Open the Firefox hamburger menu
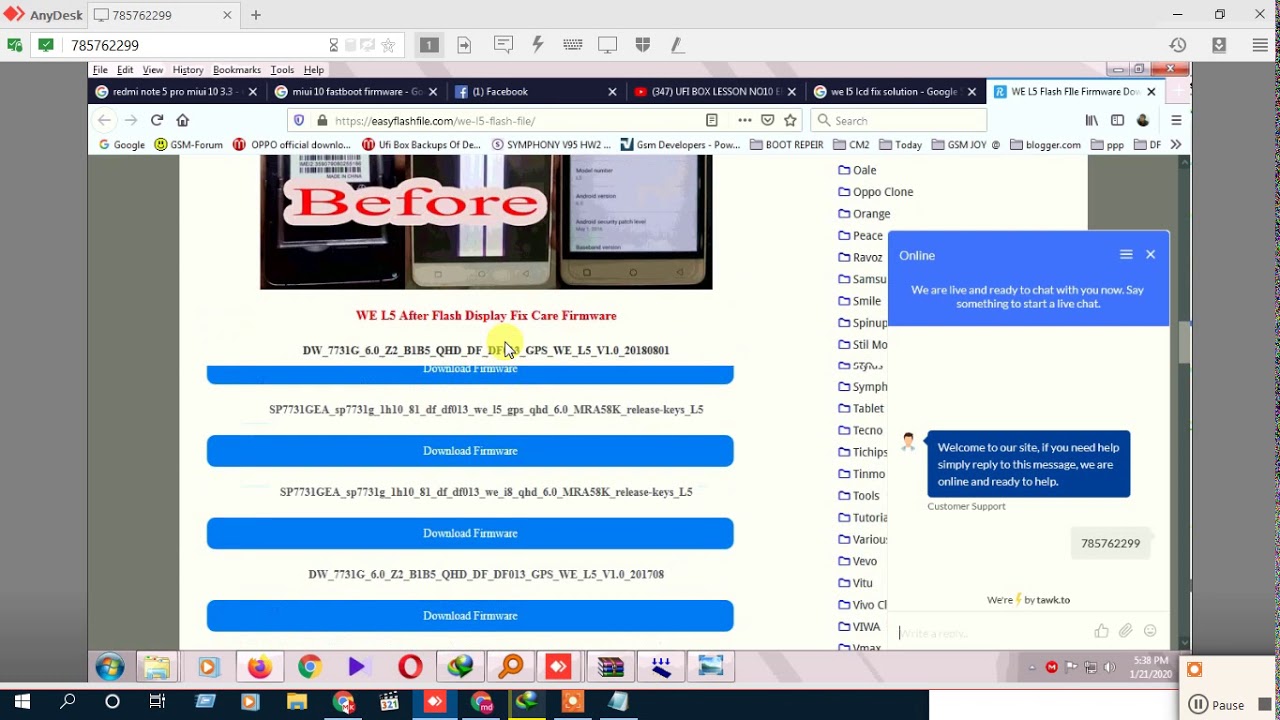 1176,120
